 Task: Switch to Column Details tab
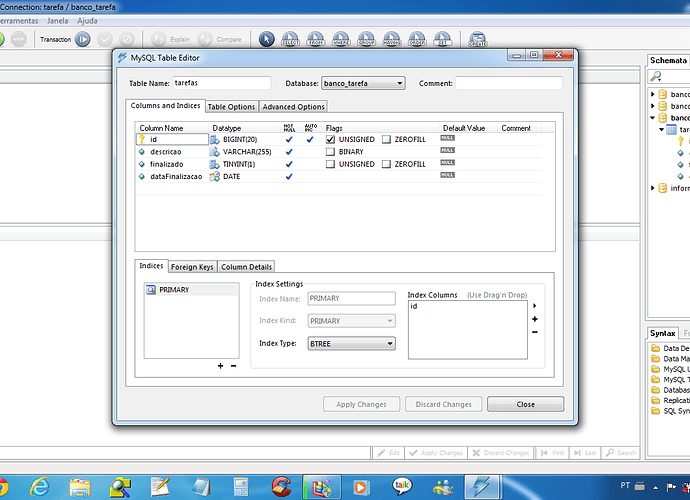point(246,267)
